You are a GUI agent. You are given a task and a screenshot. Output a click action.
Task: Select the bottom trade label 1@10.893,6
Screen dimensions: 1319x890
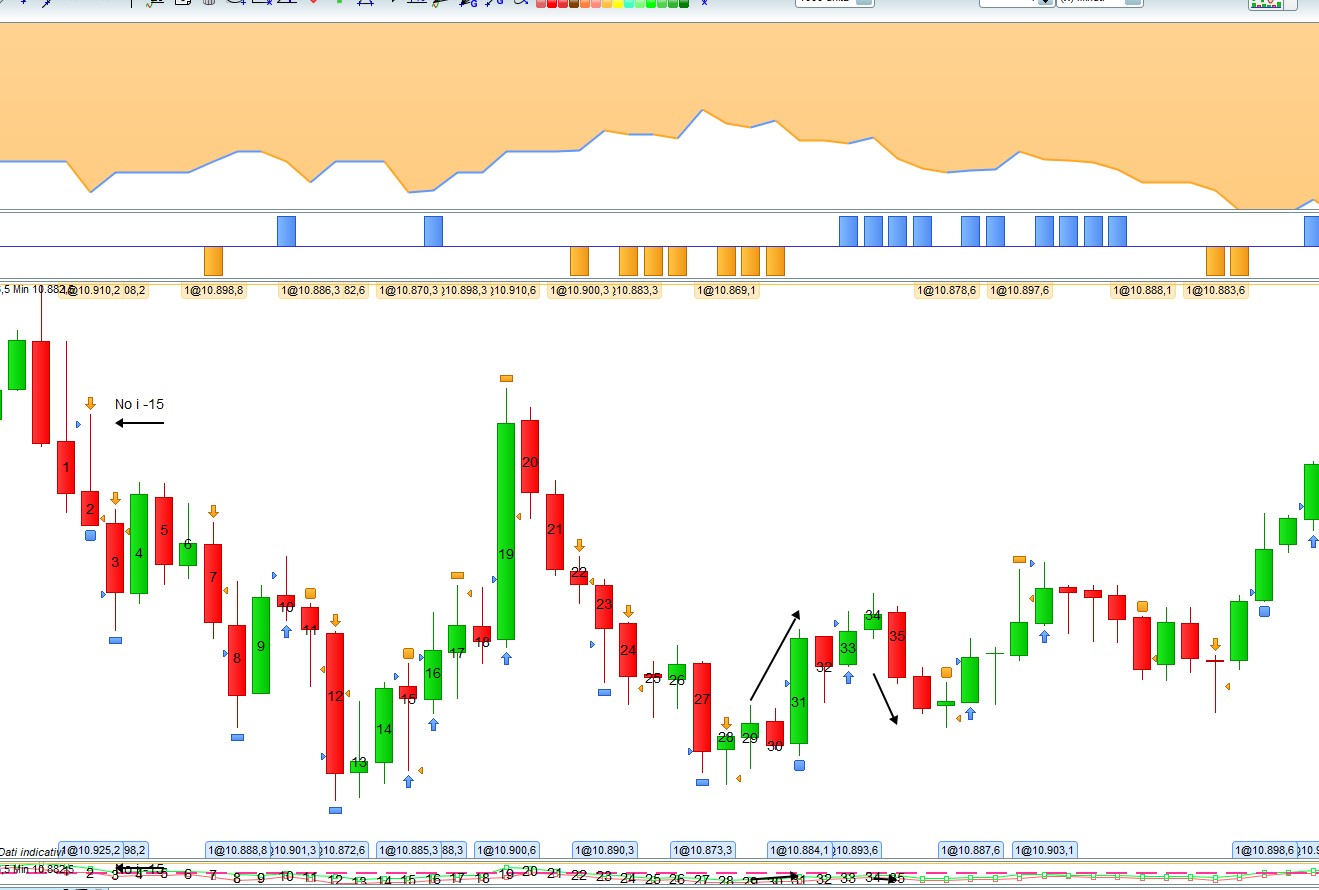click(x=856, y=850)
